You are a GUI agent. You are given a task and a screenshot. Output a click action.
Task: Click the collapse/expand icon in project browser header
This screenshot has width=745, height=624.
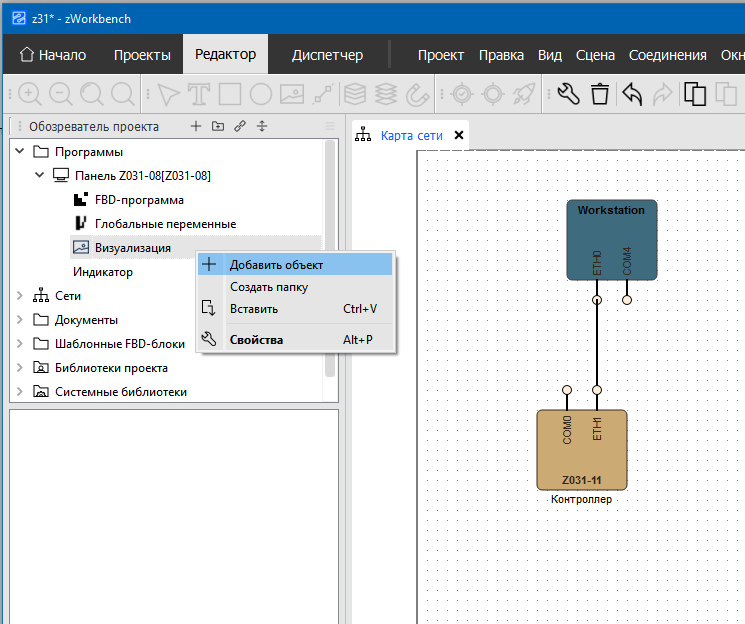(x=262, y=126)
